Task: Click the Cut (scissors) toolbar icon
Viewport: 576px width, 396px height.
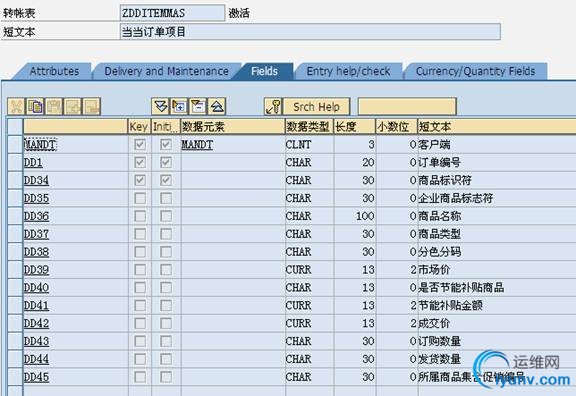Action: (17, 107)
